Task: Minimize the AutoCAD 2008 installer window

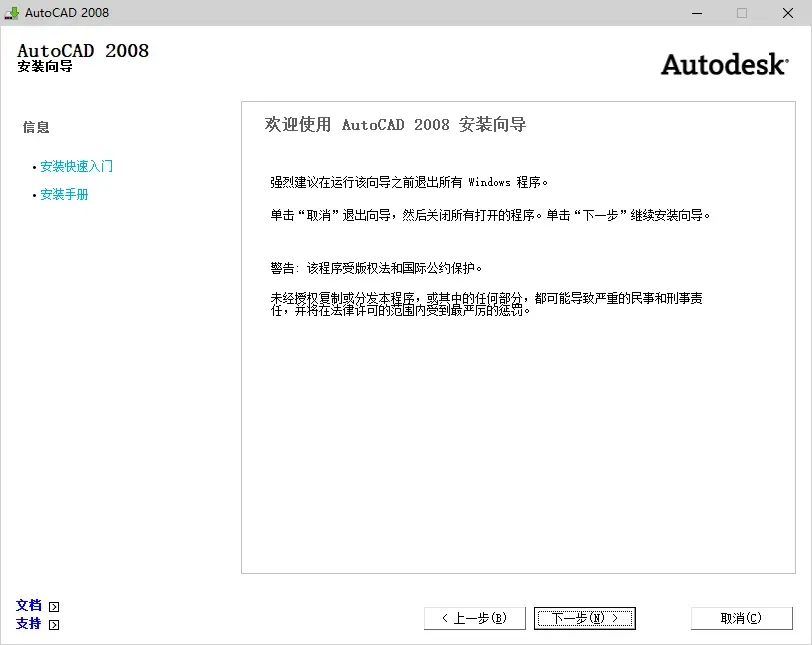Action: [697, 13]
